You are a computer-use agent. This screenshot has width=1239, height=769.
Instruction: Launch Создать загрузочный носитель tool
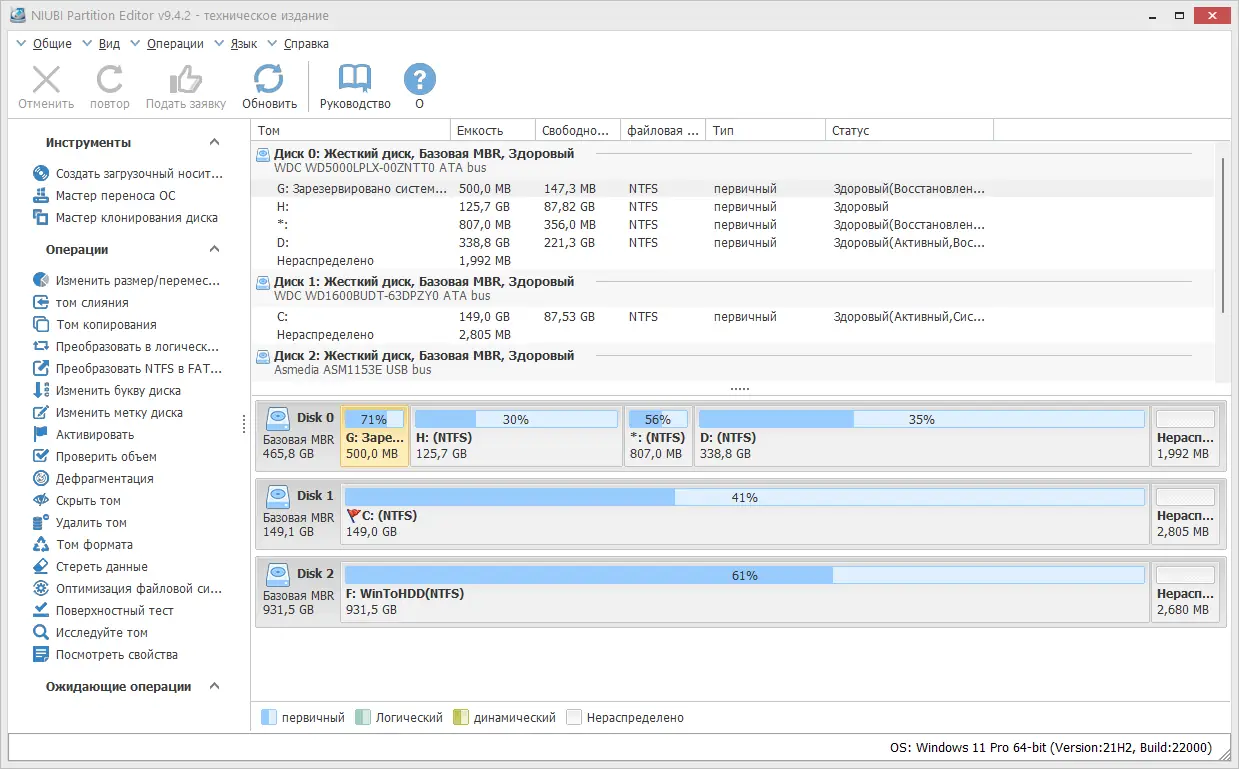[126, 174]
